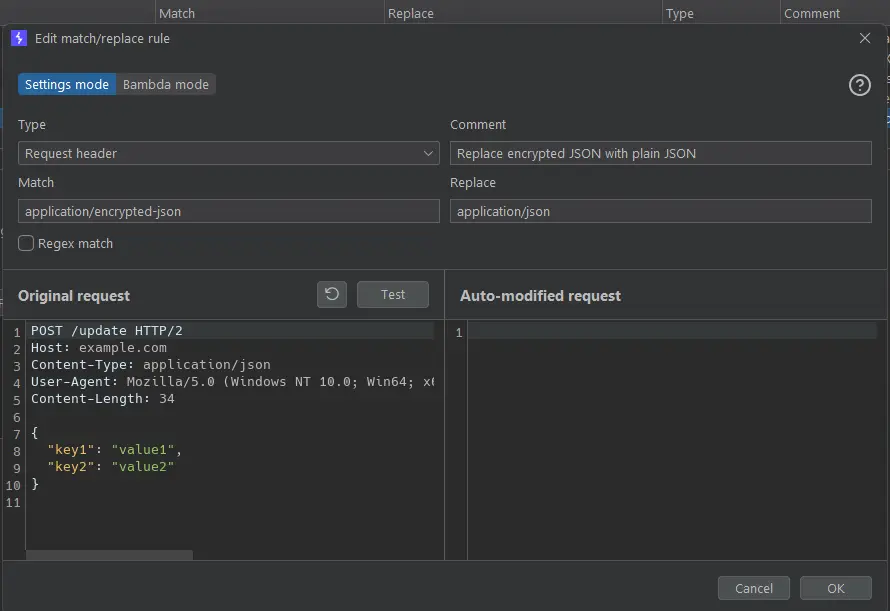Image resolution: width=890 pixels, height=611 pixels.
Task: Click the Burp lightning logo icon
Action: tap(19, 38)
